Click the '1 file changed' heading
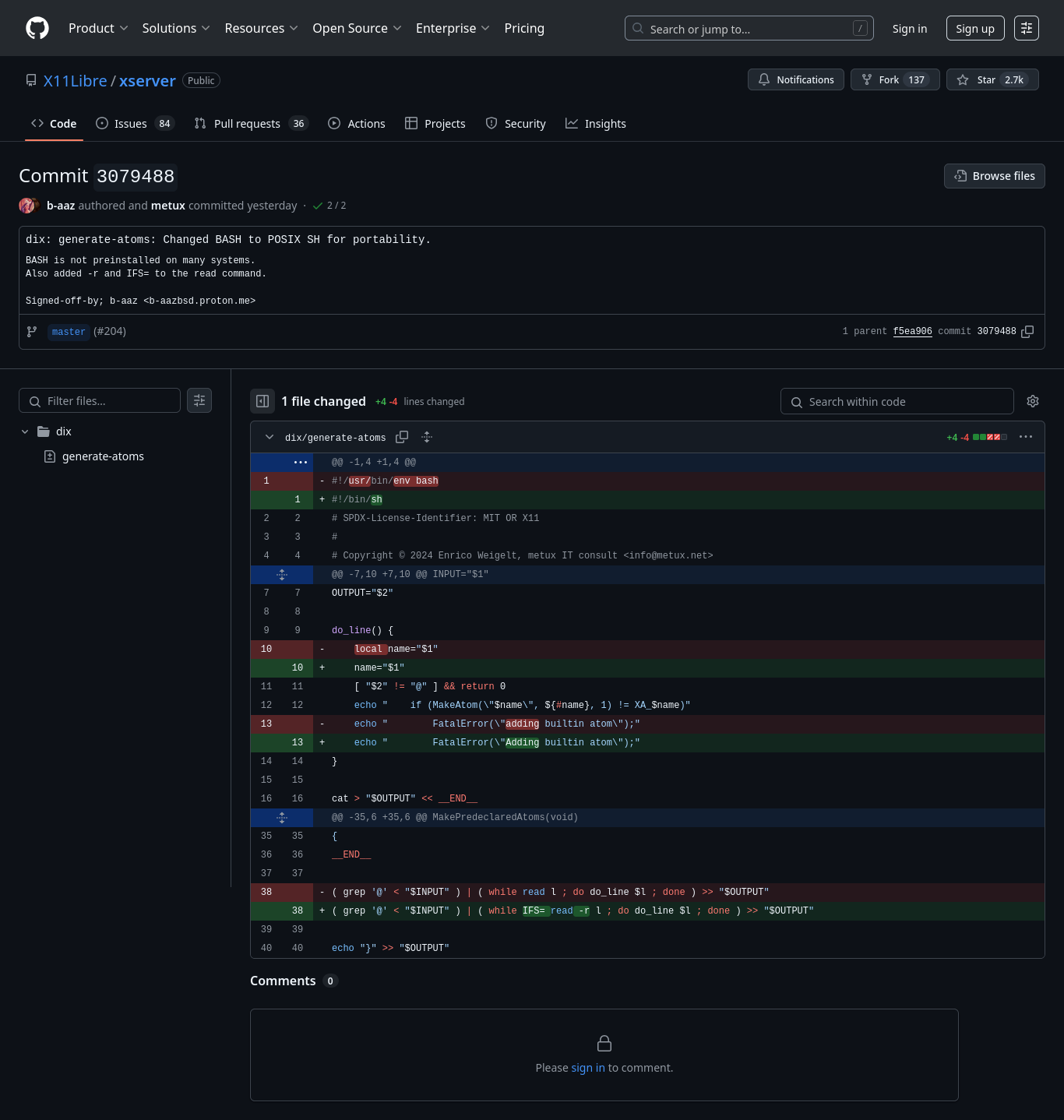 click(324, 401)
